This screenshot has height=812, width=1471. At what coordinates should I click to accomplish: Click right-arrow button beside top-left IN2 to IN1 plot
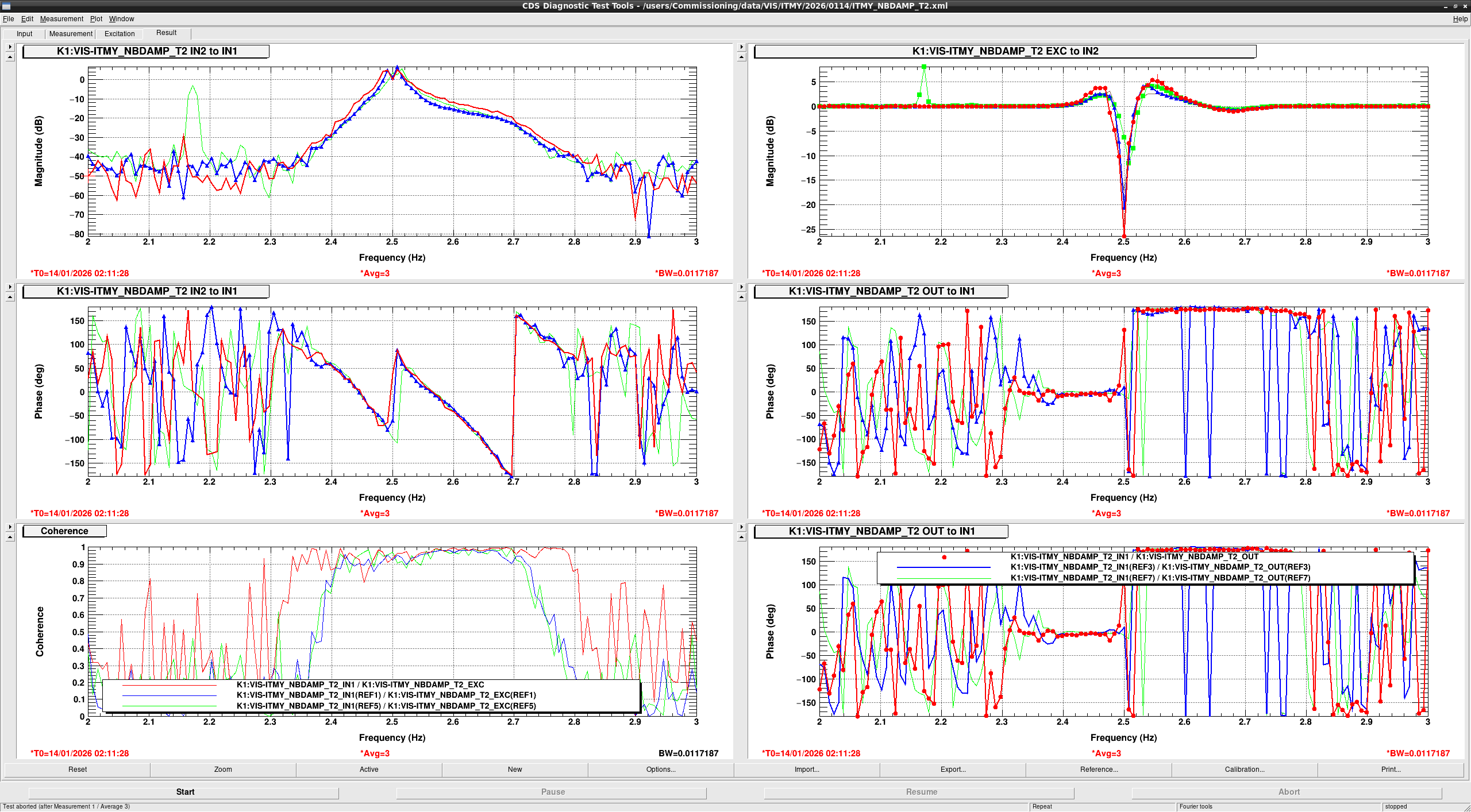click(10, 47)
